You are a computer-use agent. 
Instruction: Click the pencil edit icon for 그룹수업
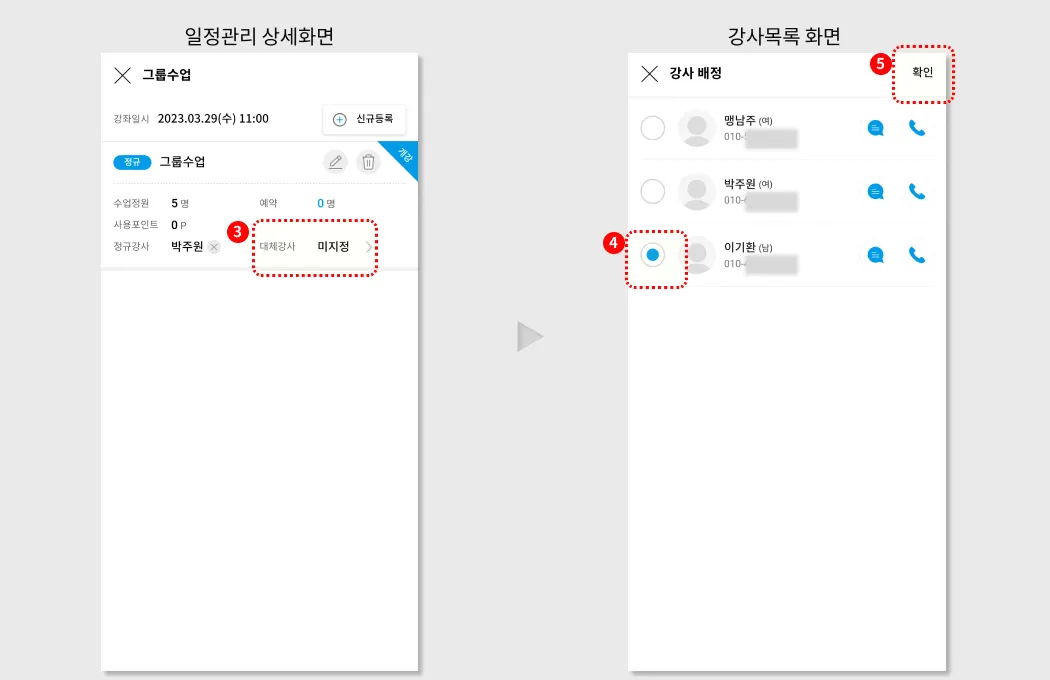point(335,161)
